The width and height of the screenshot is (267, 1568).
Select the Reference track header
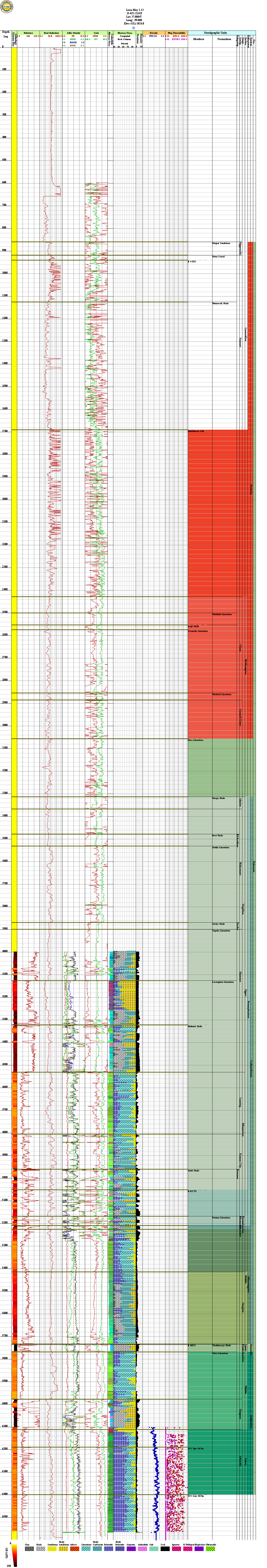pyautogui.click(x=28, y=32)
